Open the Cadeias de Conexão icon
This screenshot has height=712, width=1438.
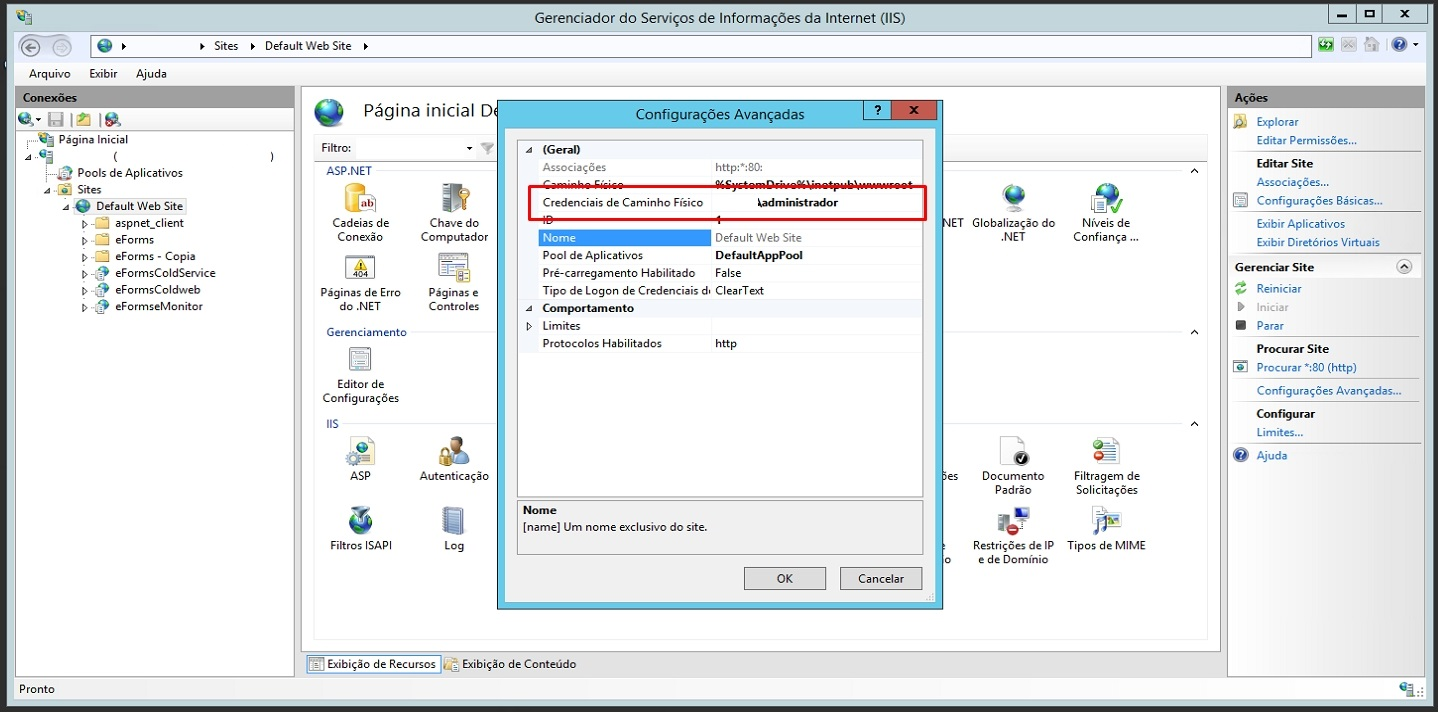click(x=360, y=200)
